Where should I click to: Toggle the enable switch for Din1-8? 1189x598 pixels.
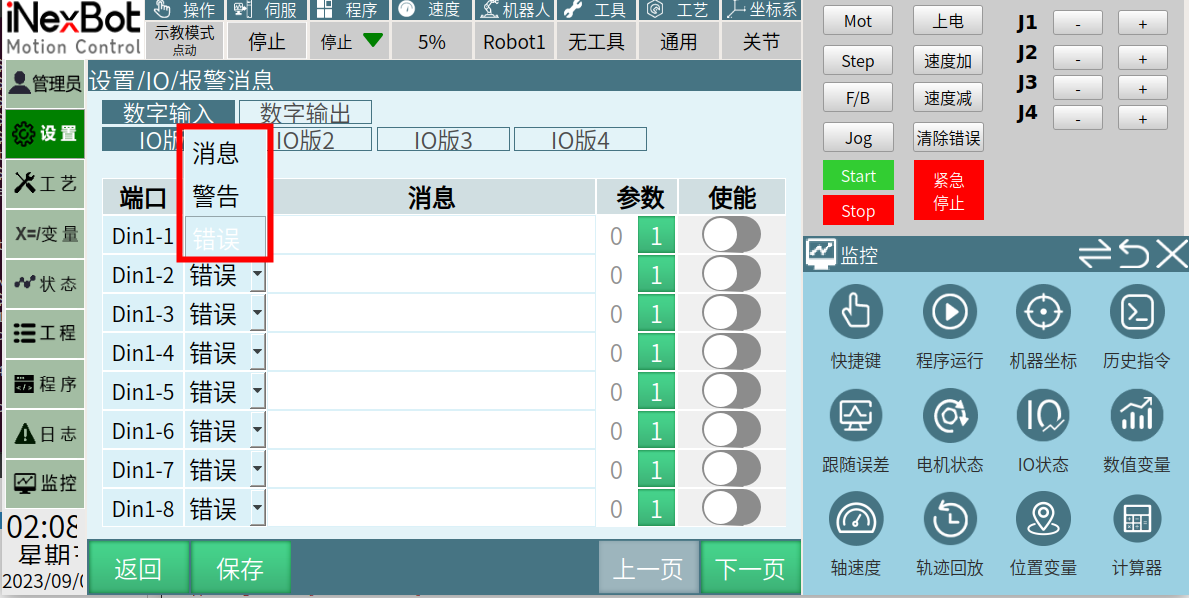(731, 508)
